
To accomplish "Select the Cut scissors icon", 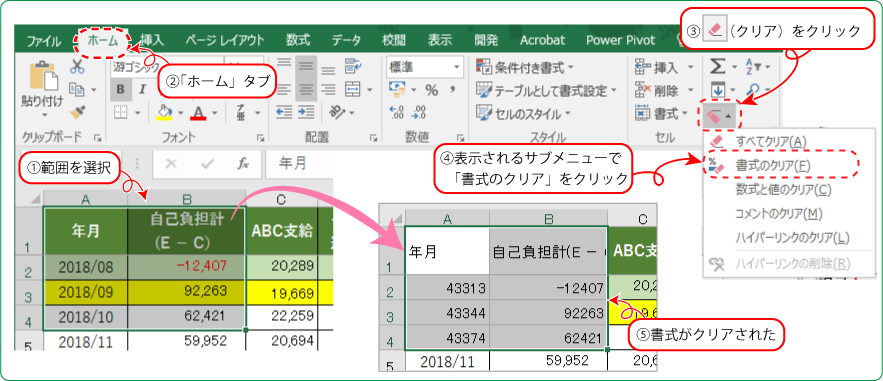I will point(77,66).
